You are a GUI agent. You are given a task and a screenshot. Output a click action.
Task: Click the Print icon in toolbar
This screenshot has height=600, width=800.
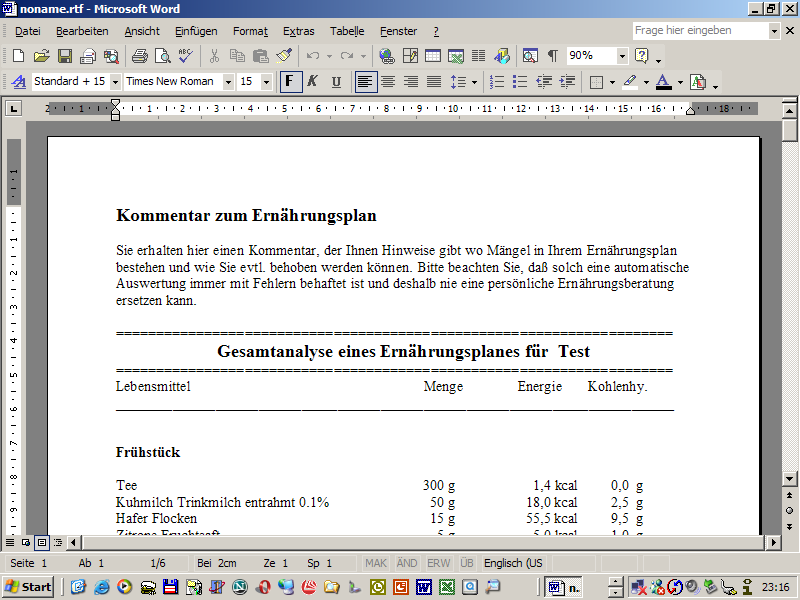pyautogui.click(x=139, y=56)
